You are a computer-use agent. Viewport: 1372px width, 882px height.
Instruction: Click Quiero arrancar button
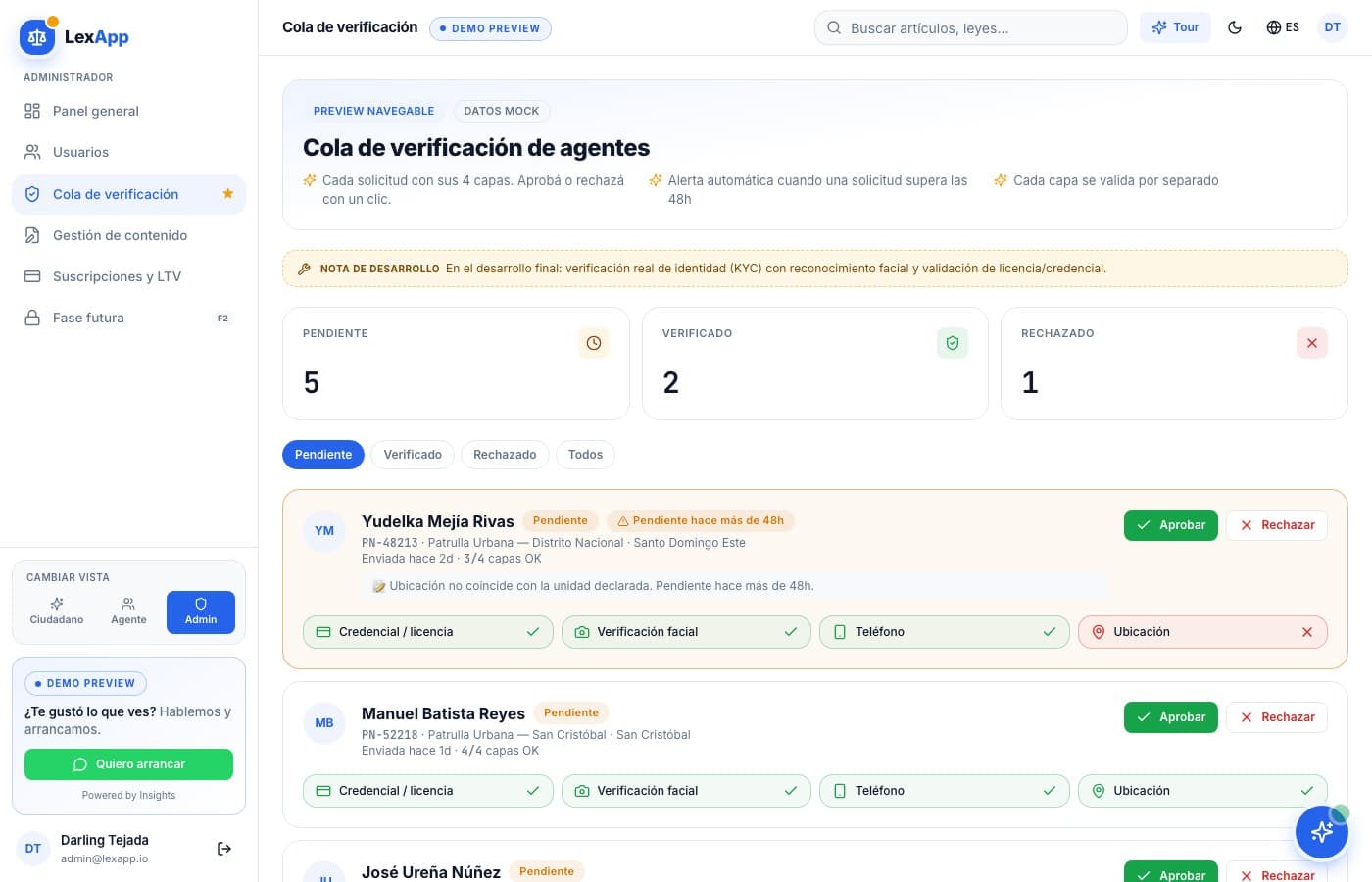point(128,764)
